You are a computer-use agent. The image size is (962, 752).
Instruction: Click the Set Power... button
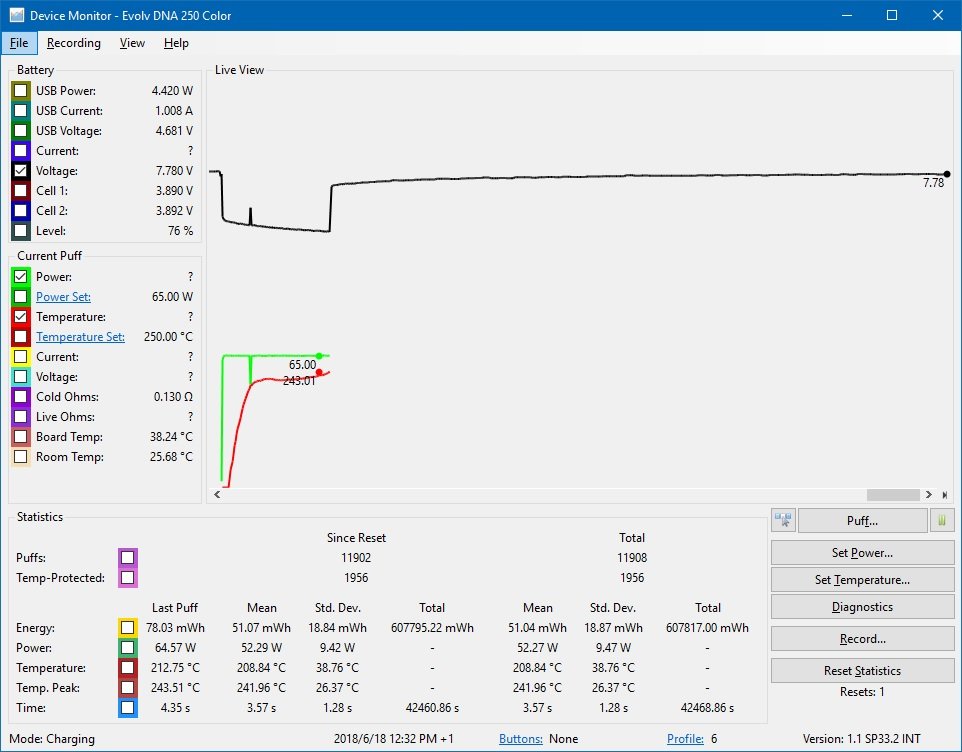click(x=862, y=552)
